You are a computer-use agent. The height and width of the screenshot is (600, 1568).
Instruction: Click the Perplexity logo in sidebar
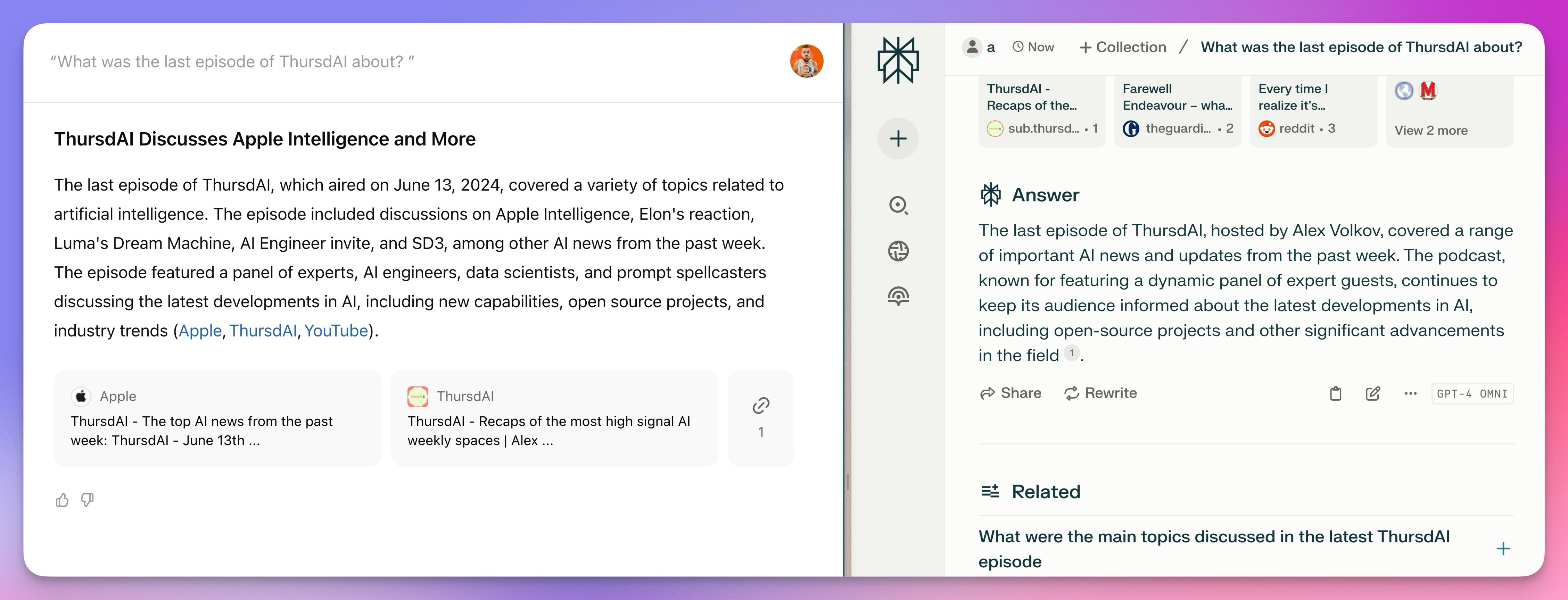click(x=898, y=60)
